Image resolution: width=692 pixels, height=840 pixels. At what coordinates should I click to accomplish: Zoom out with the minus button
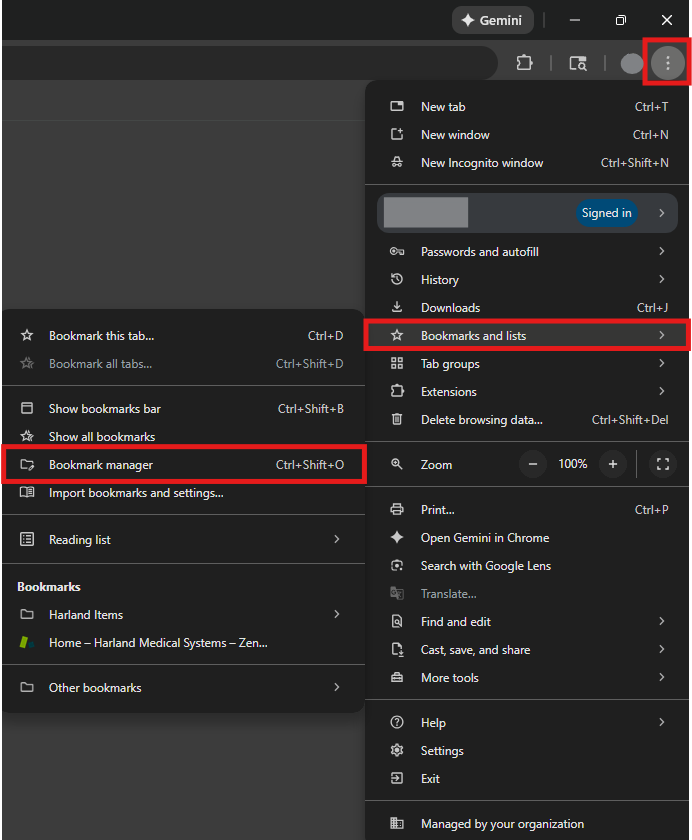click(x=532, y=464)
